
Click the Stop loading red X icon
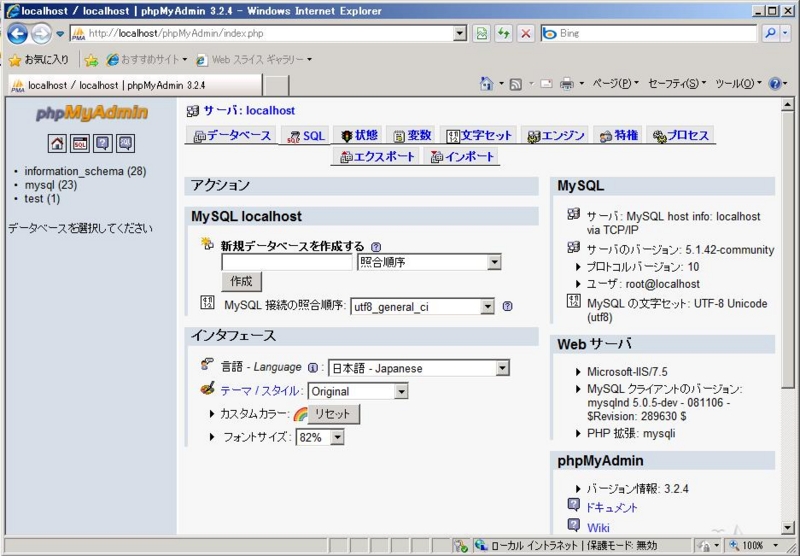pos(526,34)
